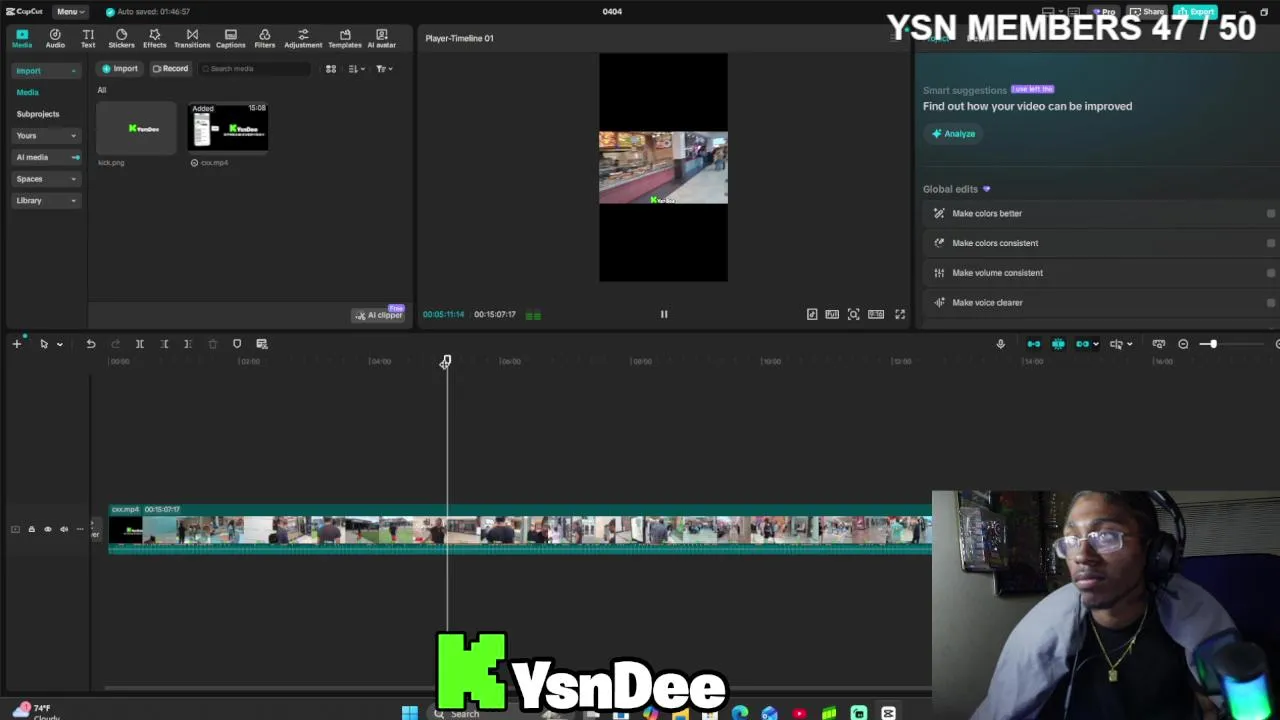This screenshot has height=720, width=1280.
Task: Click the marker shield icon
Action: point(237,344)
